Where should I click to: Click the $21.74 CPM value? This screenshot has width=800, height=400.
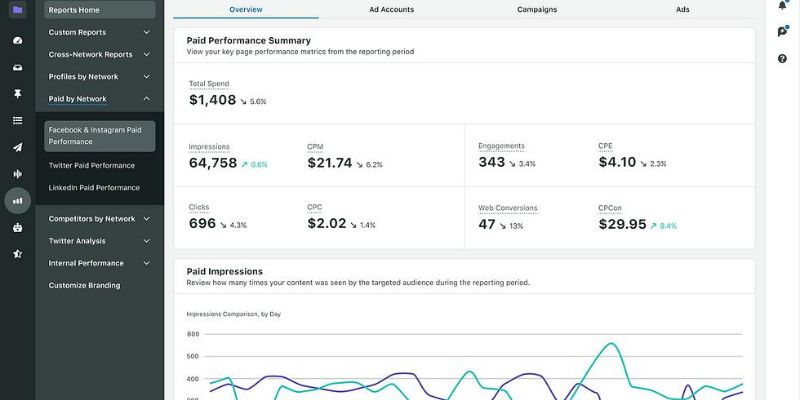tap(330, 163)
